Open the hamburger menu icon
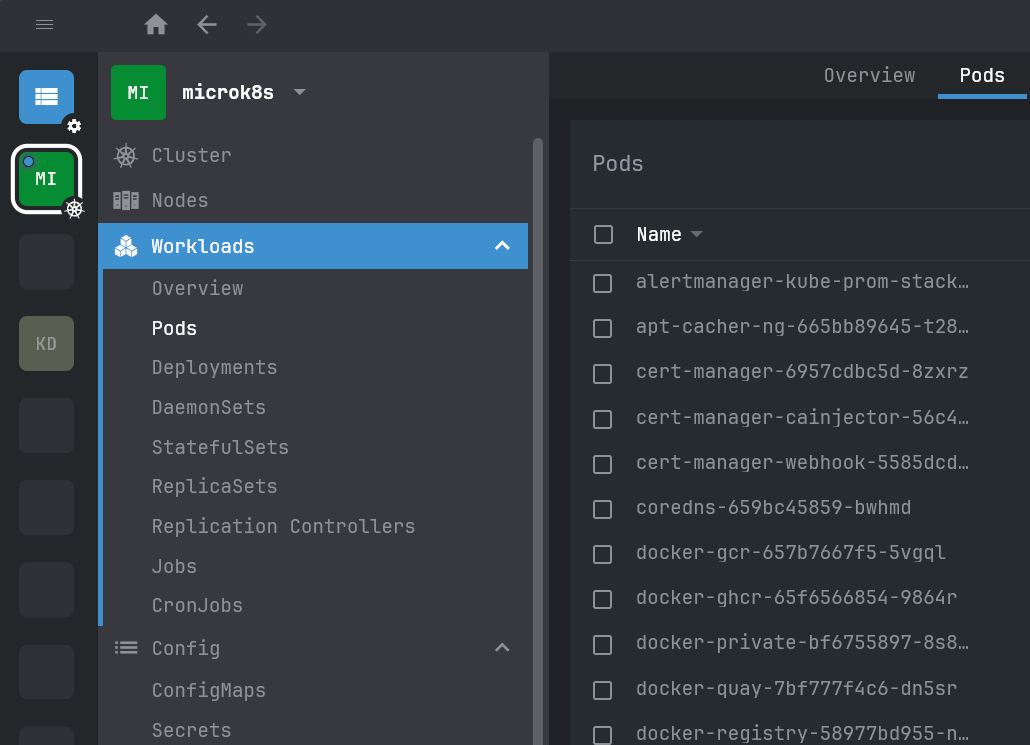The height and width of the screenshot is (745, 1030). point(45,25)
